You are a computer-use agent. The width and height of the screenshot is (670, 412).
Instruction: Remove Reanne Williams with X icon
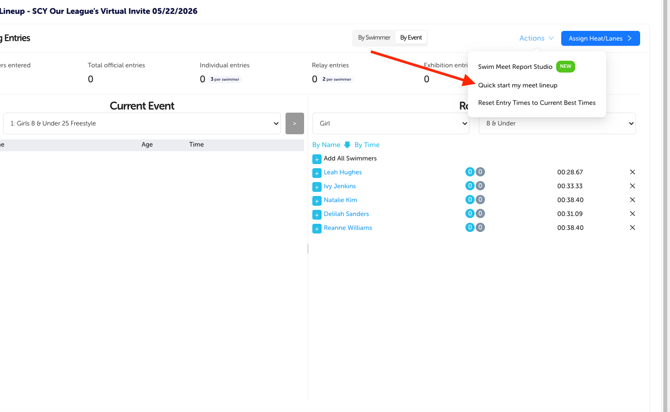coord(632,228)
